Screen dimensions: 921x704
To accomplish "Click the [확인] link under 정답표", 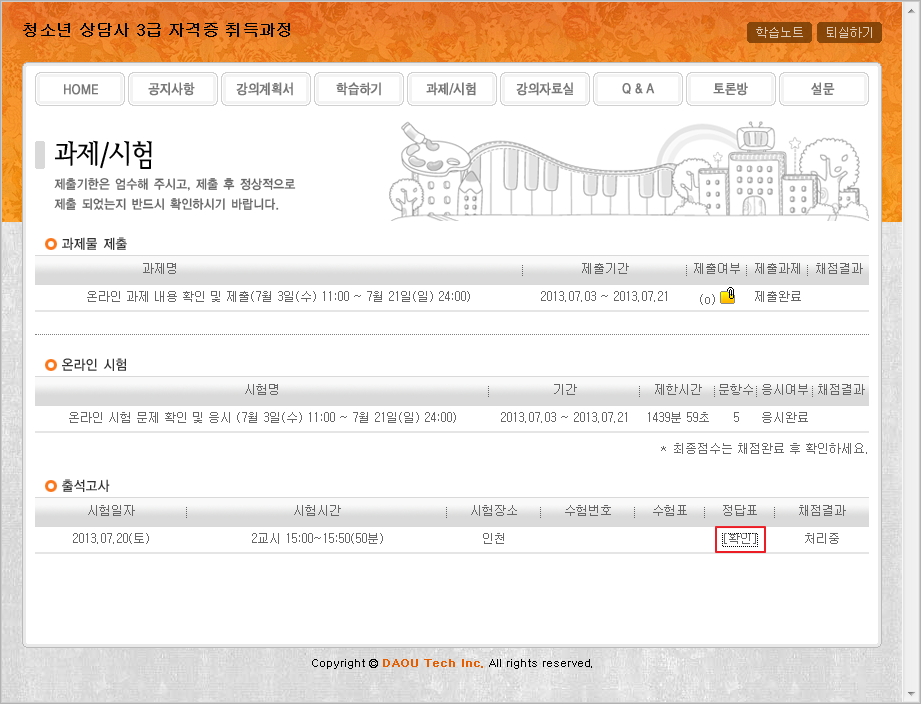I will (x=741, y=539).
